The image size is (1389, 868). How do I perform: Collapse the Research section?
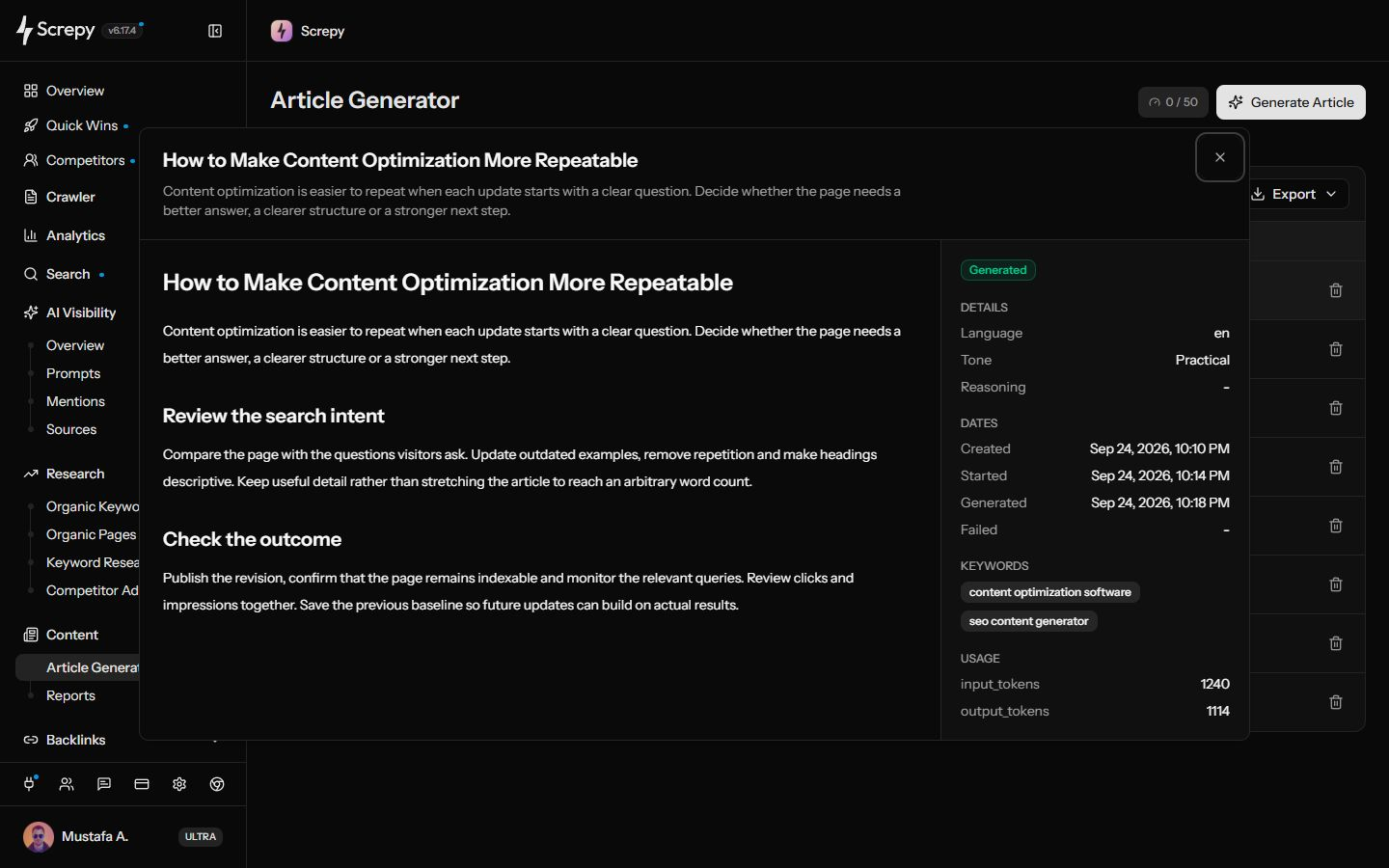[75, 474]
